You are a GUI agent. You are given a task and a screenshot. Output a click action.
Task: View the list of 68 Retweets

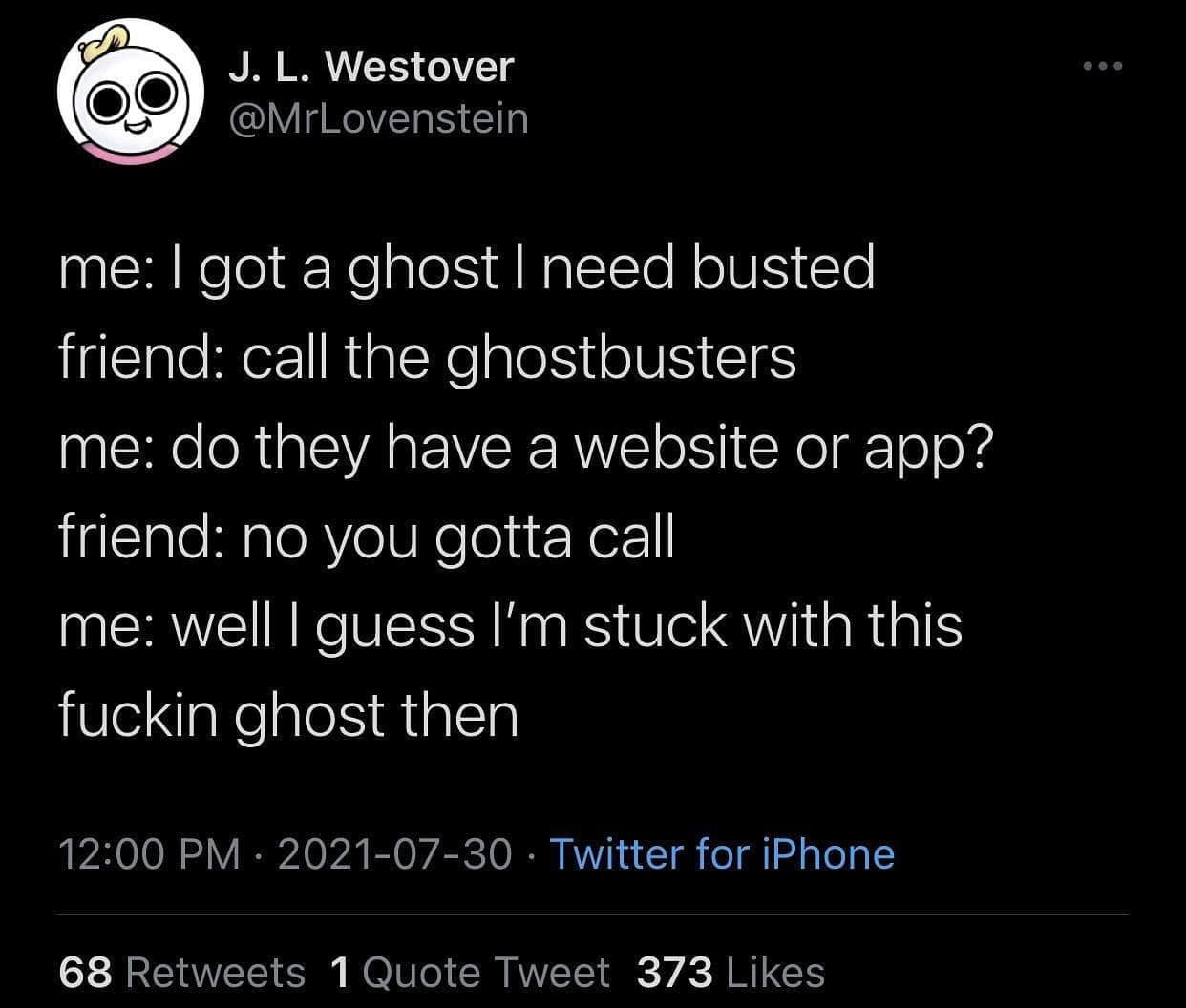[x=181, y=973]
